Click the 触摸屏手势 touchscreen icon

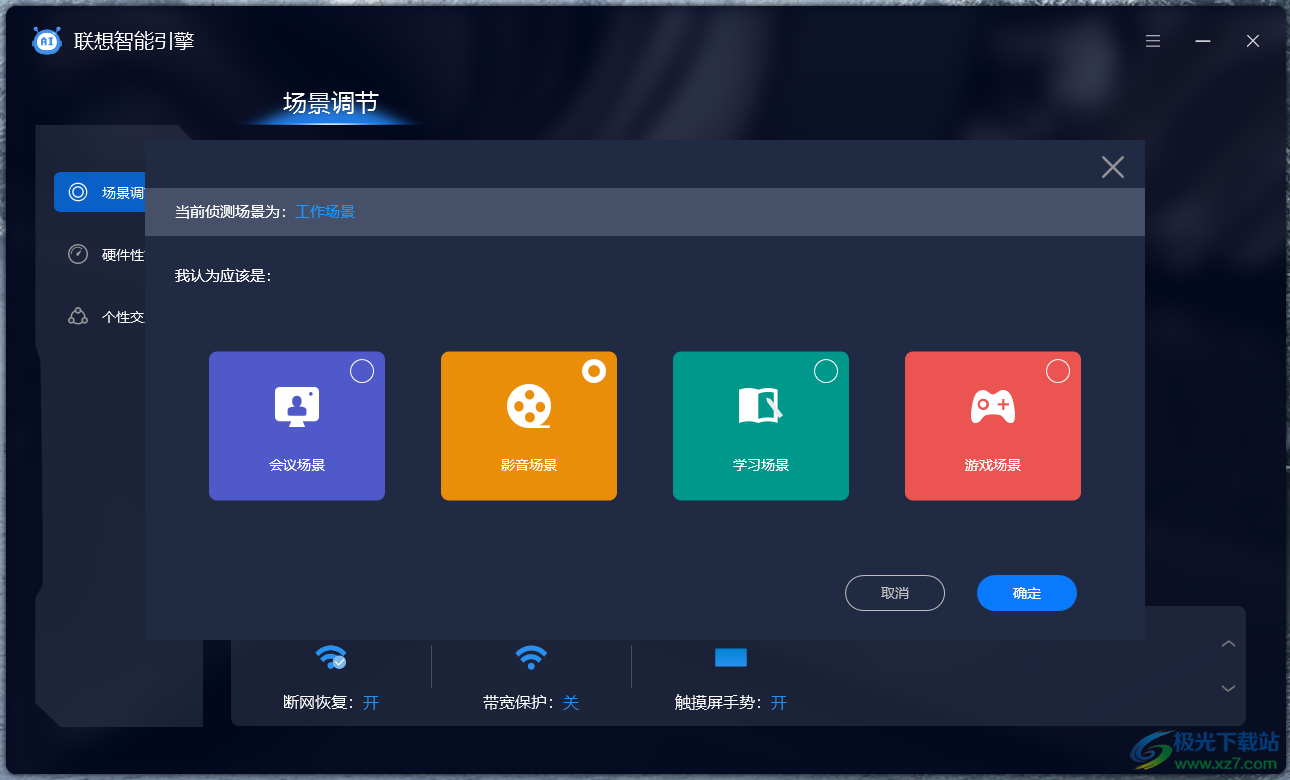click(732, 658)
